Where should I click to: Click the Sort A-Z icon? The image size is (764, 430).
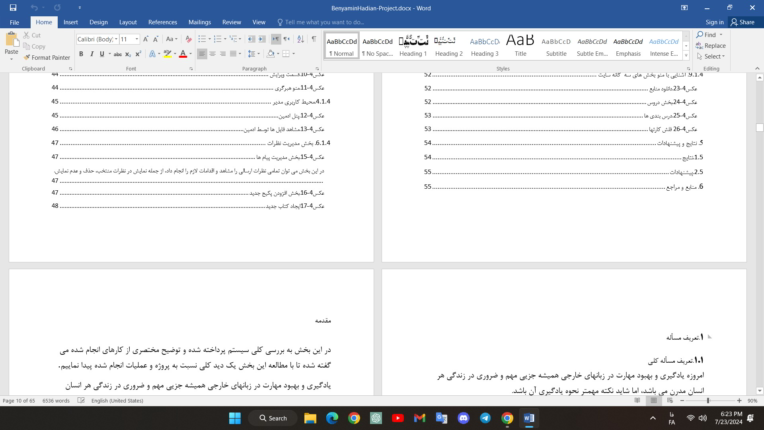coord(301,39)
